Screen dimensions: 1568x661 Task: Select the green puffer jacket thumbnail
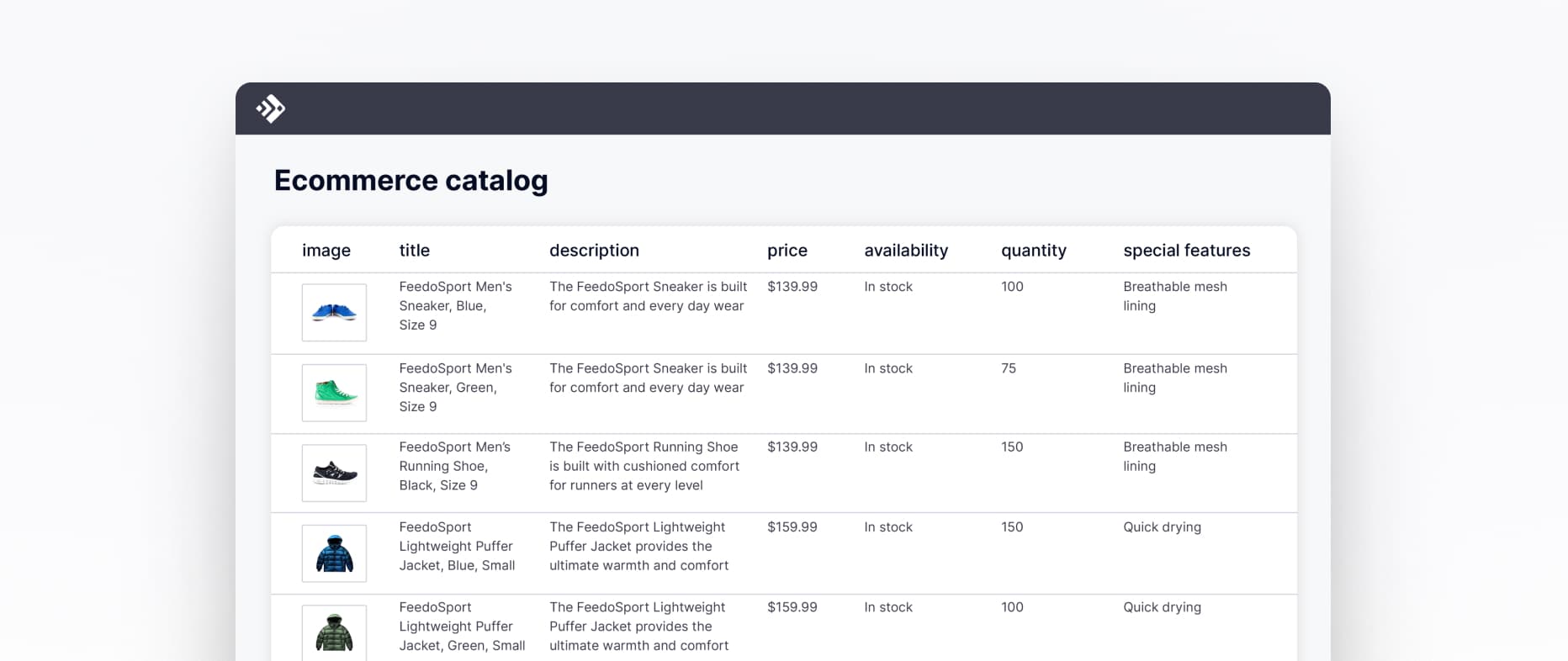(x=334, y=632)
